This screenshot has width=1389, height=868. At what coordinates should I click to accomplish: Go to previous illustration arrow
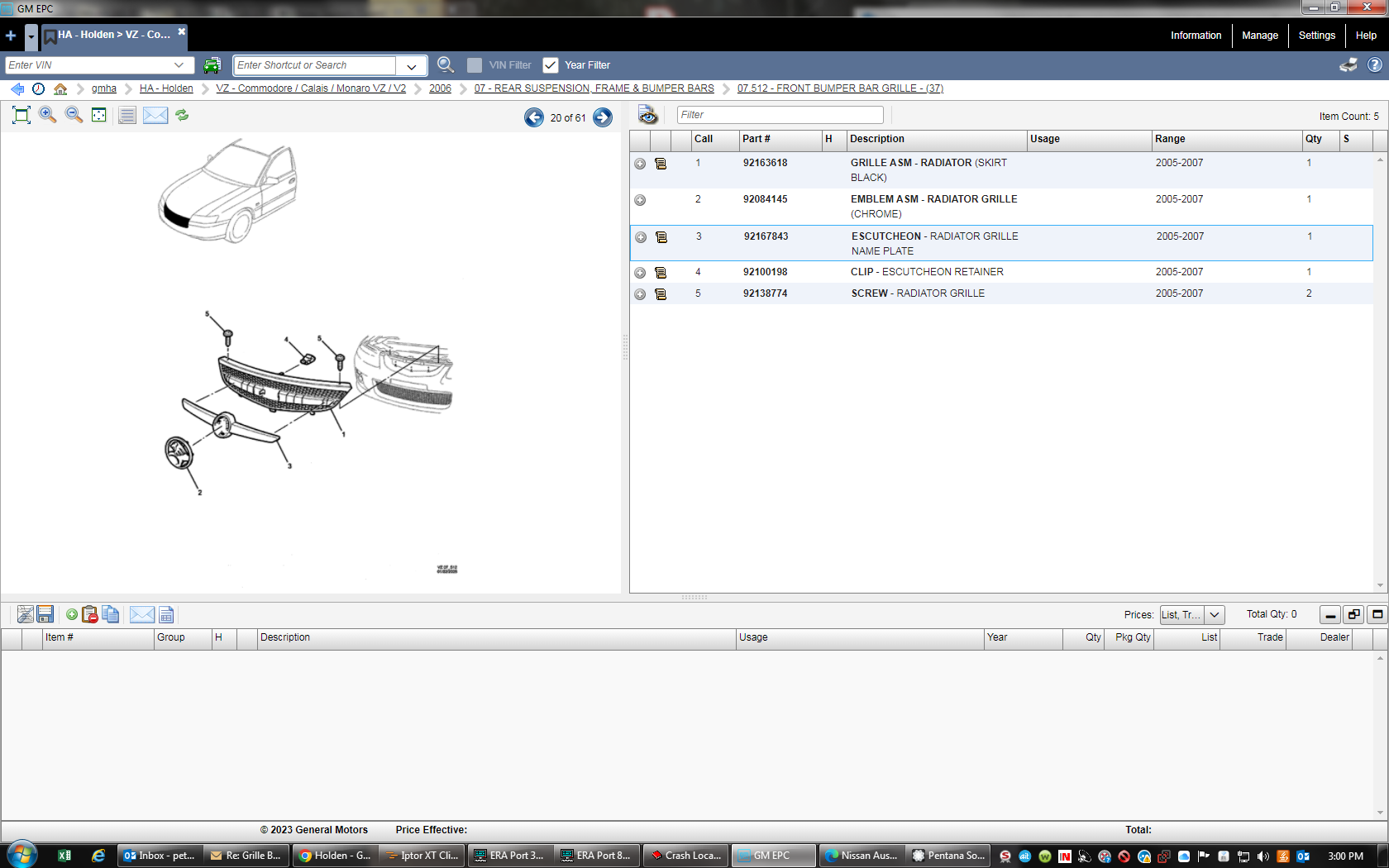(x=534, y=117)
